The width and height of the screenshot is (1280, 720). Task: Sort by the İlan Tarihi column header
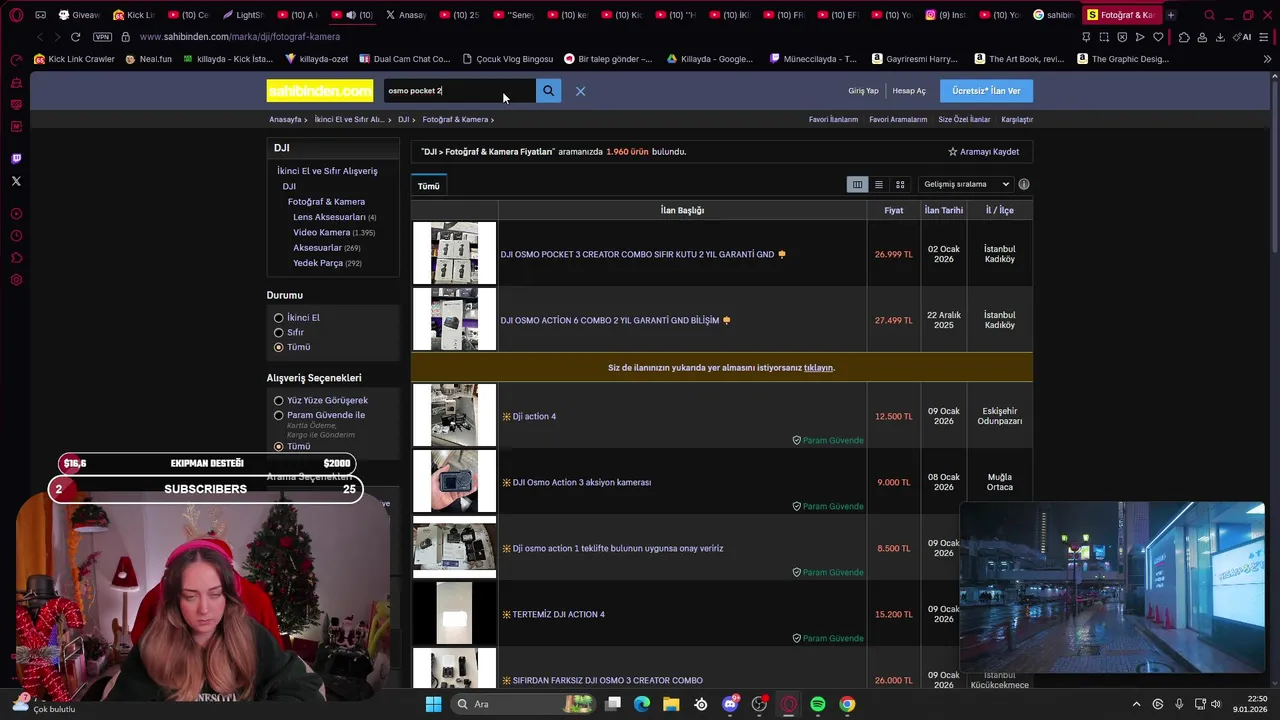pyautogui.click(x=943, y=210)
